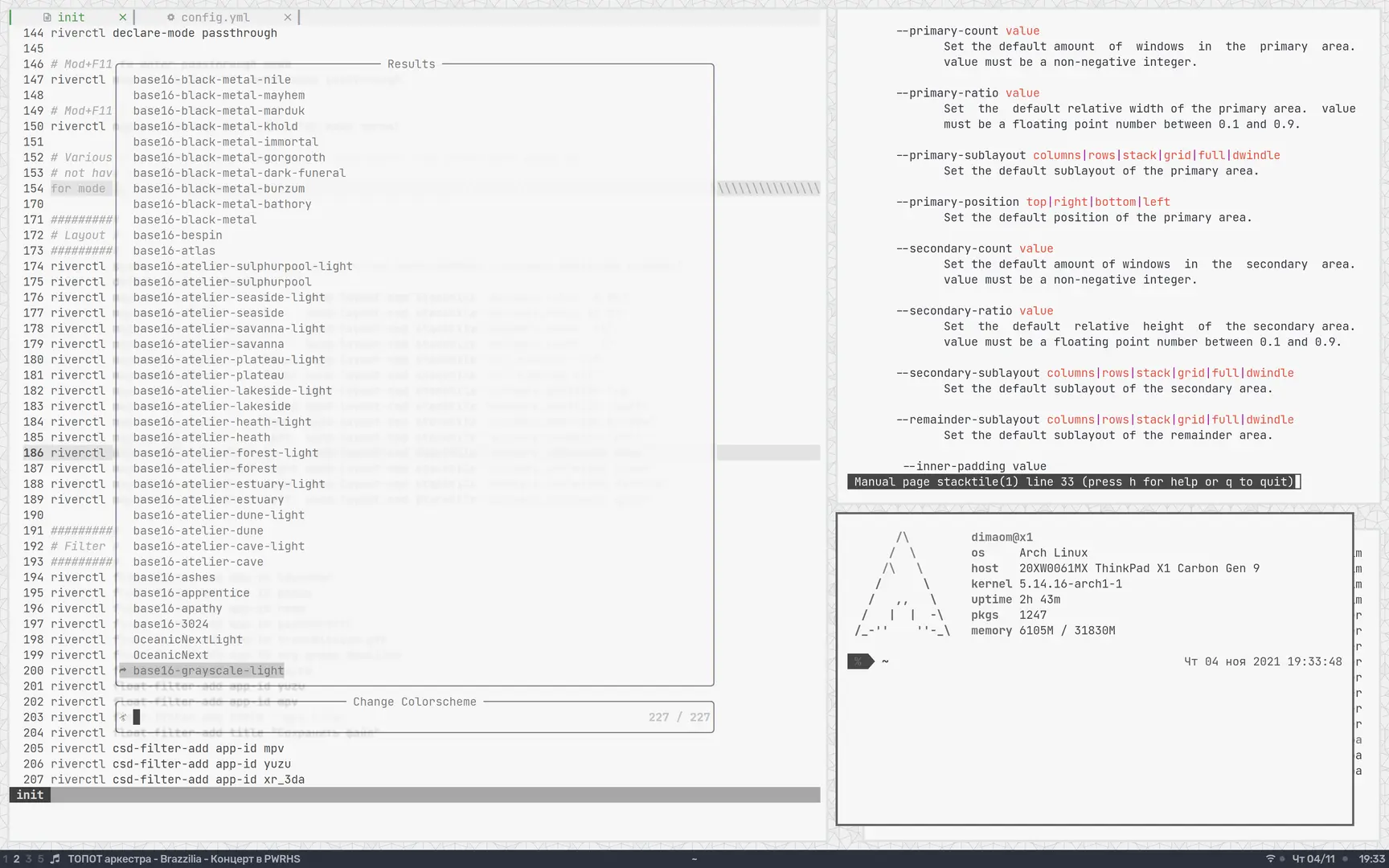
Task: Click the manual page stacktile(1) status line
Action: click(x=1073, y=481)
